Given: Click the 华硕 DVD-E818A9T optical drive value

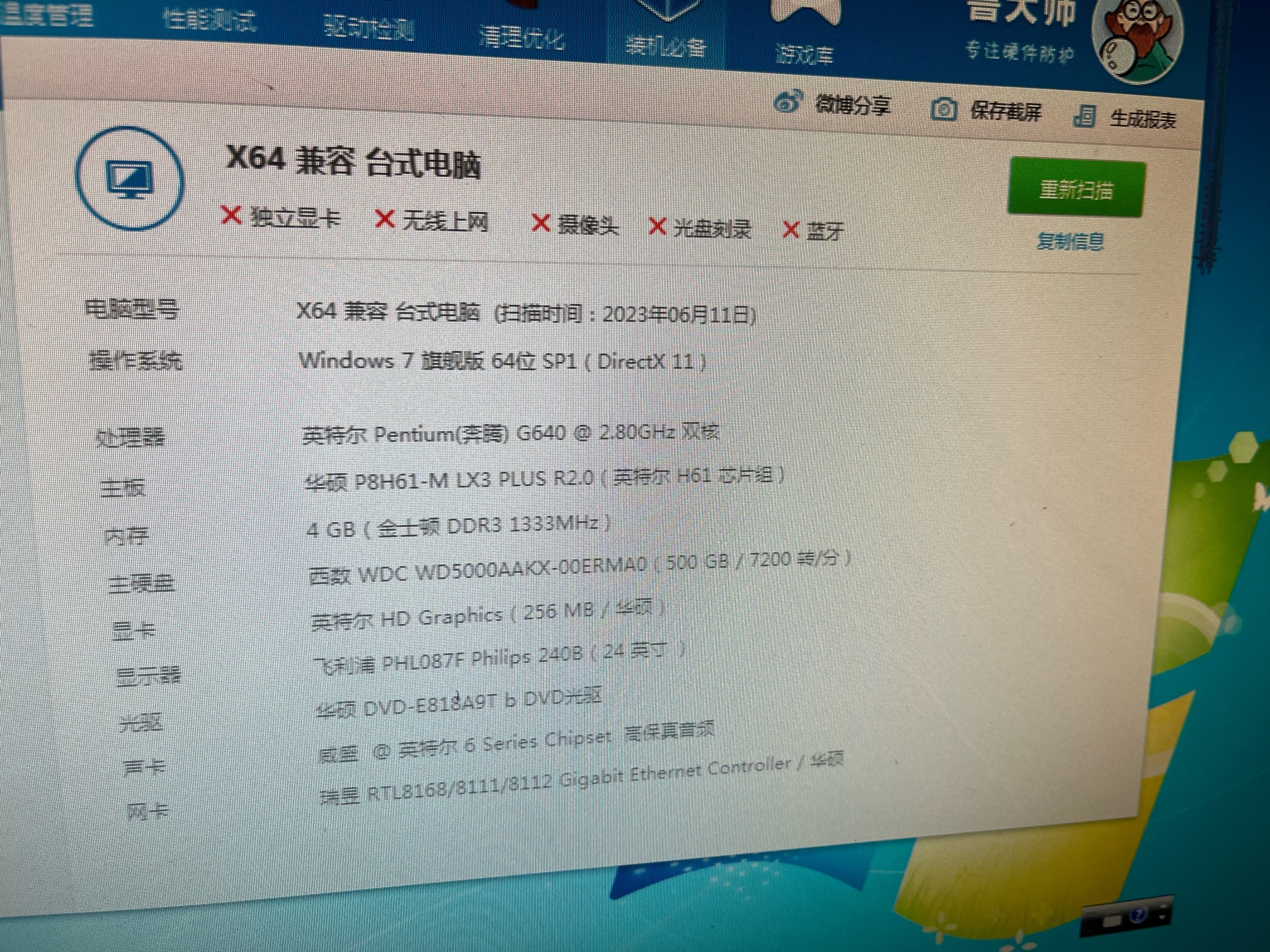Looking at the screenshot, I should pos(459,703).
